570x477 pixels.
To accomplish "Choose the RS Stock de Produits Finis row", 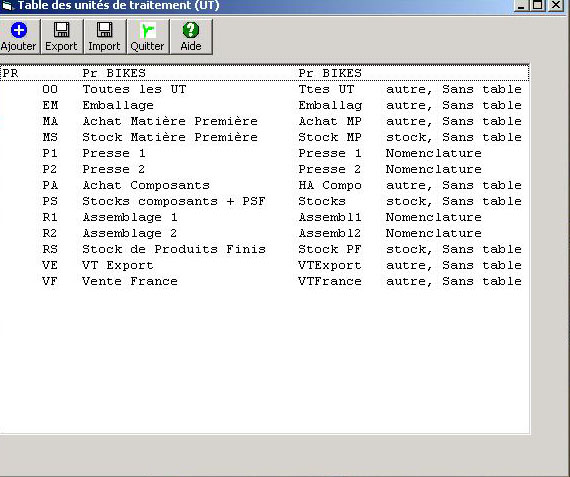I will (x=264, y=249).
